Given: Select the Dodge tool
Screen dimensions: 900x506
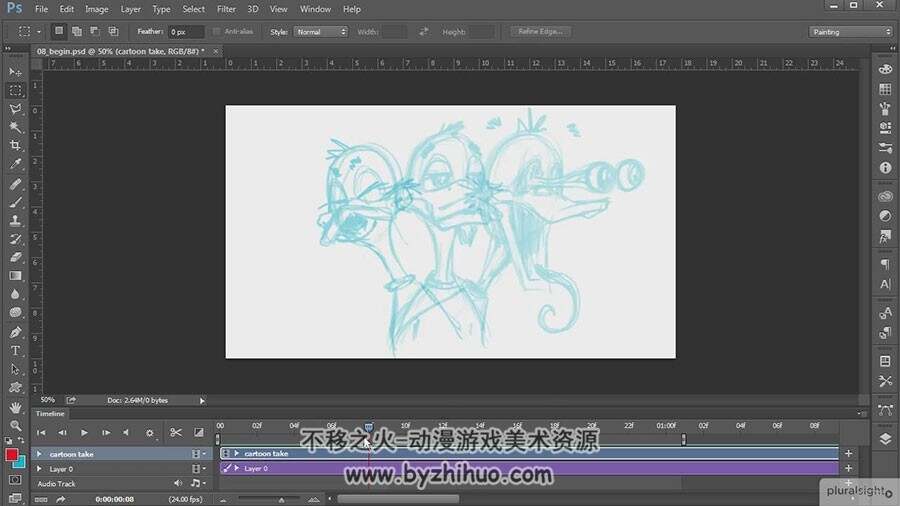Looking at the screenshot, I should pyautogui.click(x=15, y=312).
